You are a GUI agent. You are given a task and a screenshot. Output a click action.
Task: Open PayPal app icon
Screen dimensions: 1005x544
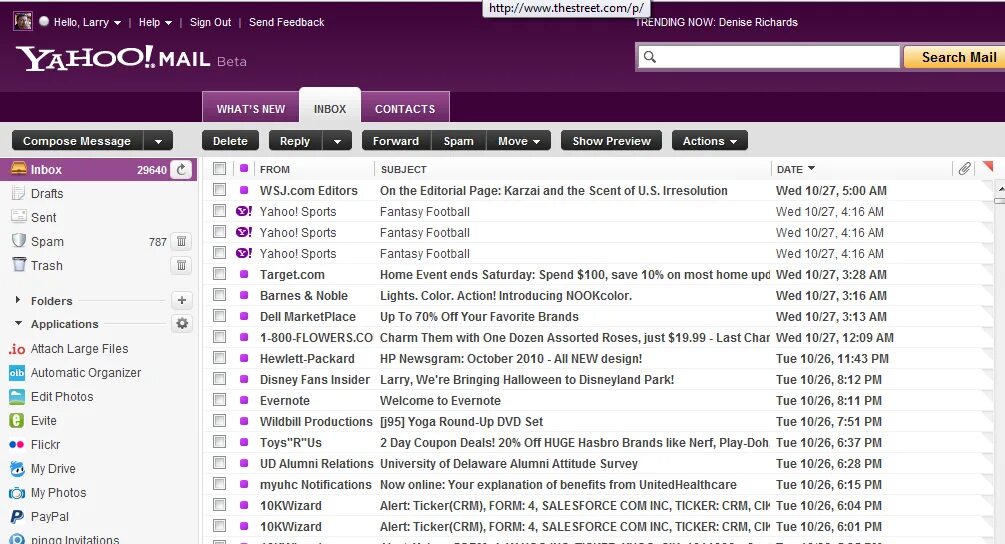point(17,517)
